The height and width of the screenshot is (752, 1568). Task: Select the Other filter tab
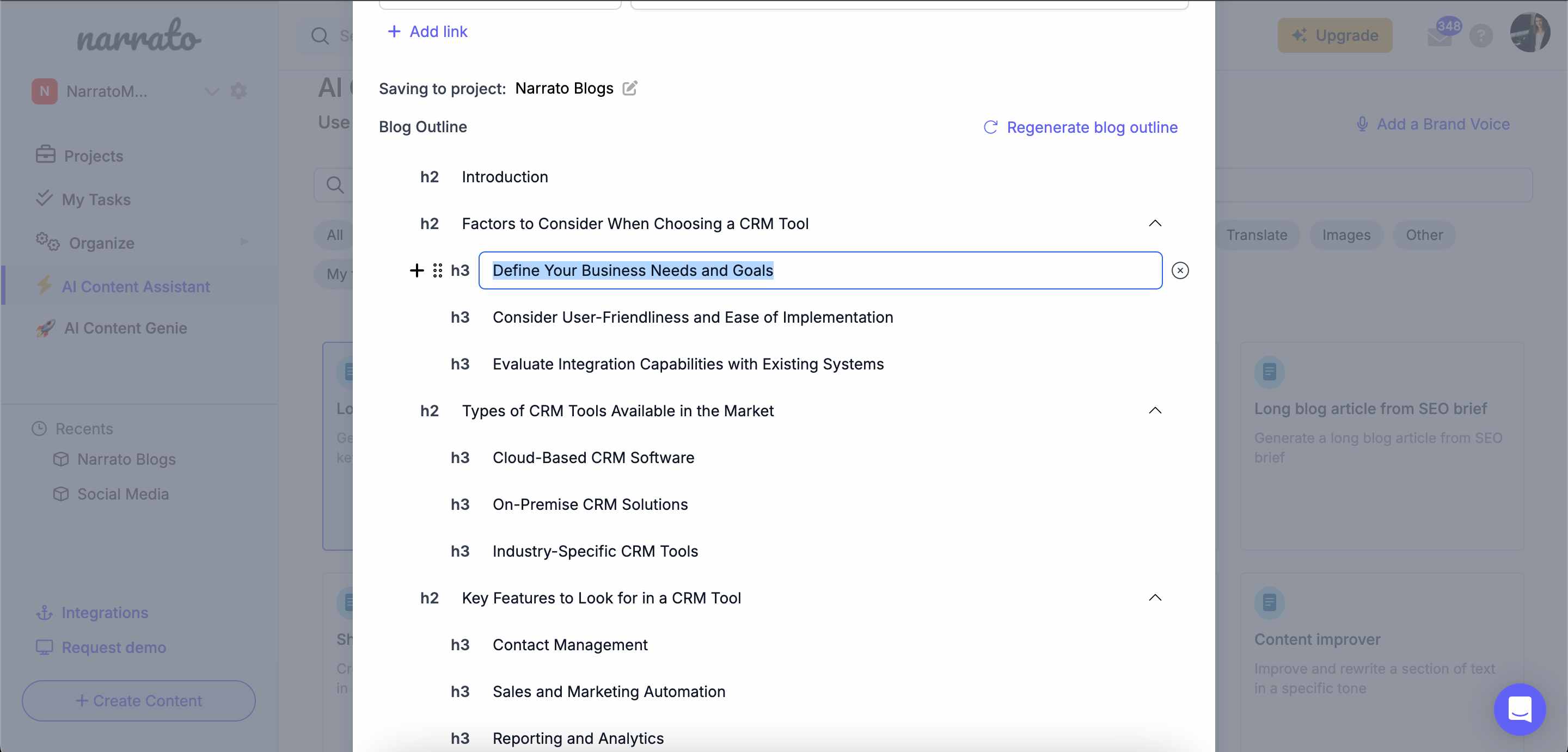[1424, 235]
